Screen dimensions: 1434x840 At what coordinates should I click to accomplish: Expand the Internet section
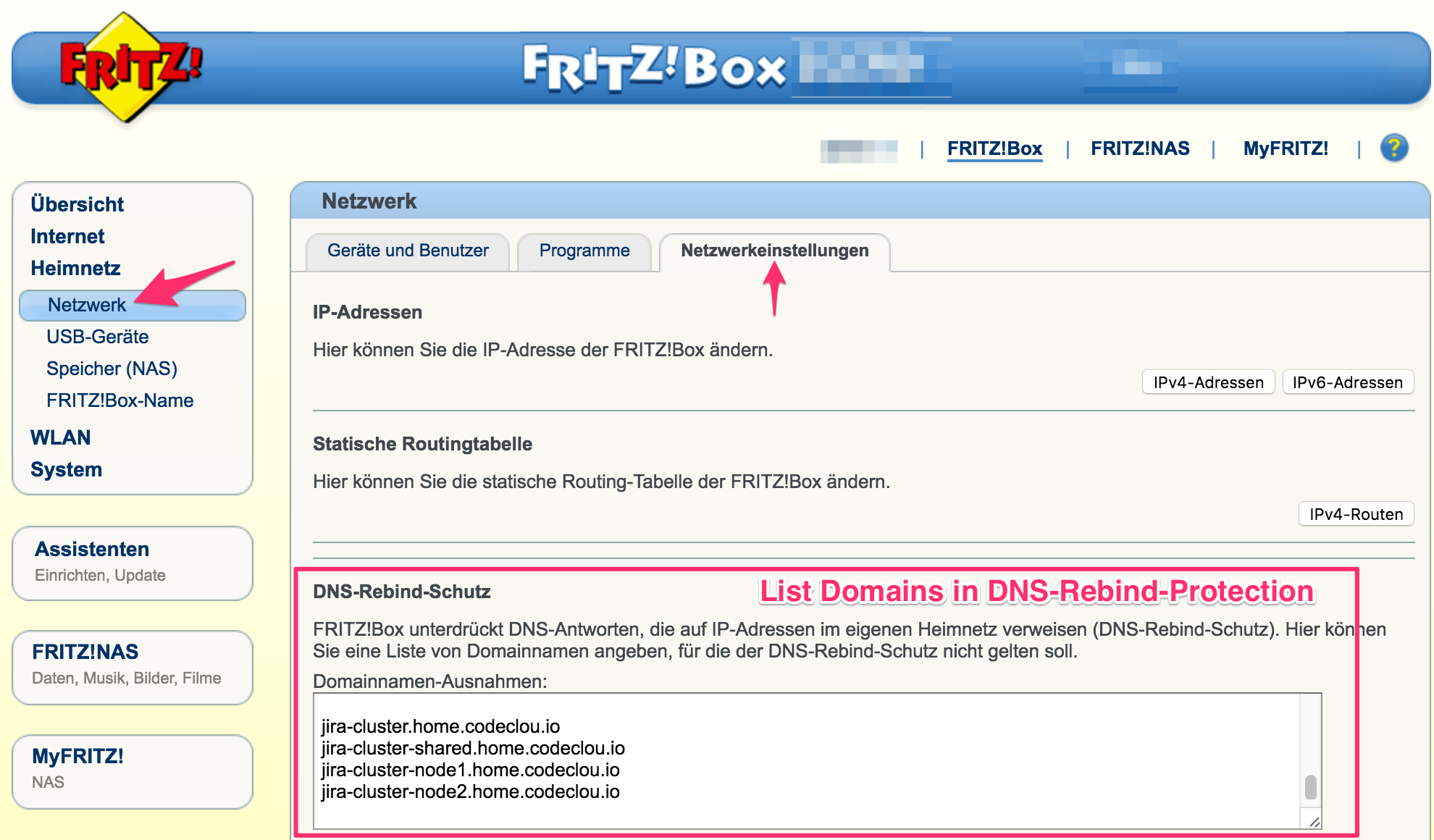click(x=67, y=236)
